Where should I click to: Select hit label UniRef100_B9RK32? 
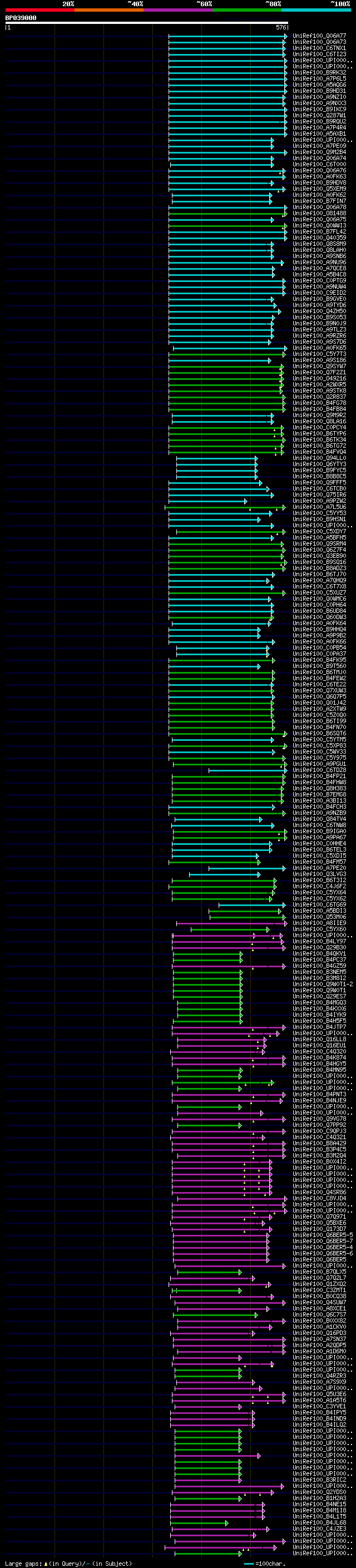319,72
